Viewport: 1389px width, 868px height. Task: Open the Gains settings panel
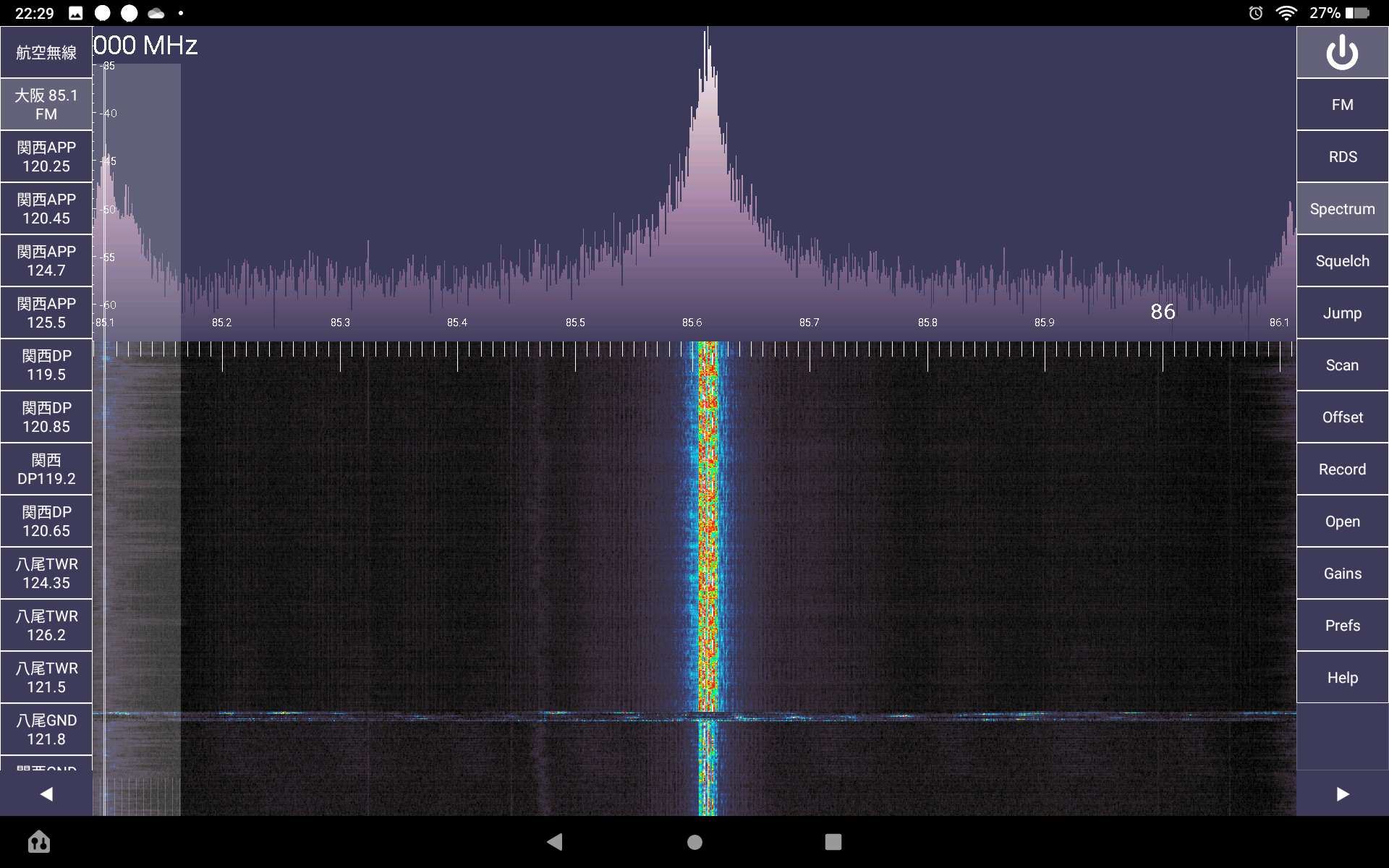1342,574
